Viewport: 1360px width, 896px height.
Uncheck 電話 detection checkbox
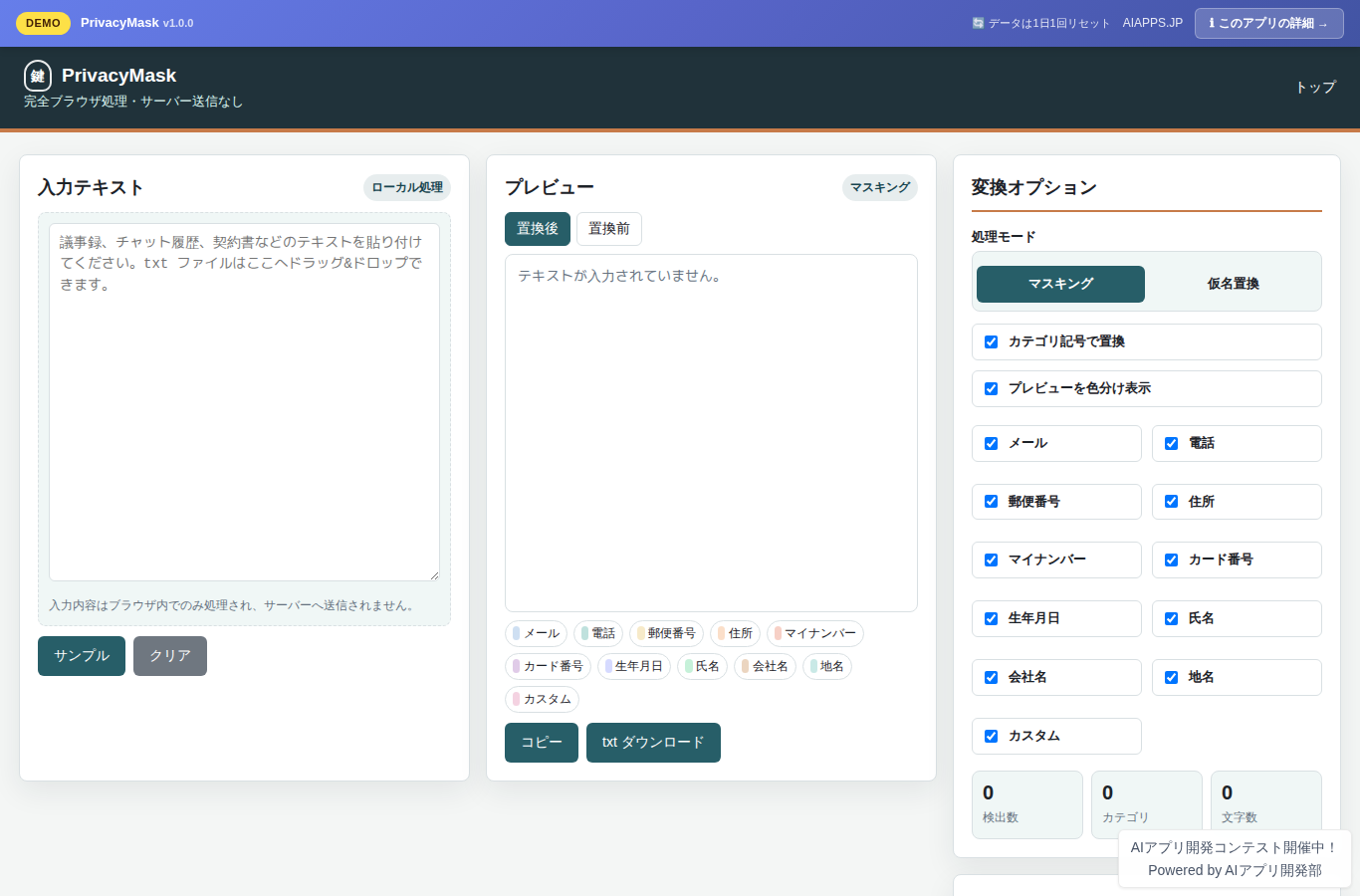pyautogui.click(x=1171, y=443)
